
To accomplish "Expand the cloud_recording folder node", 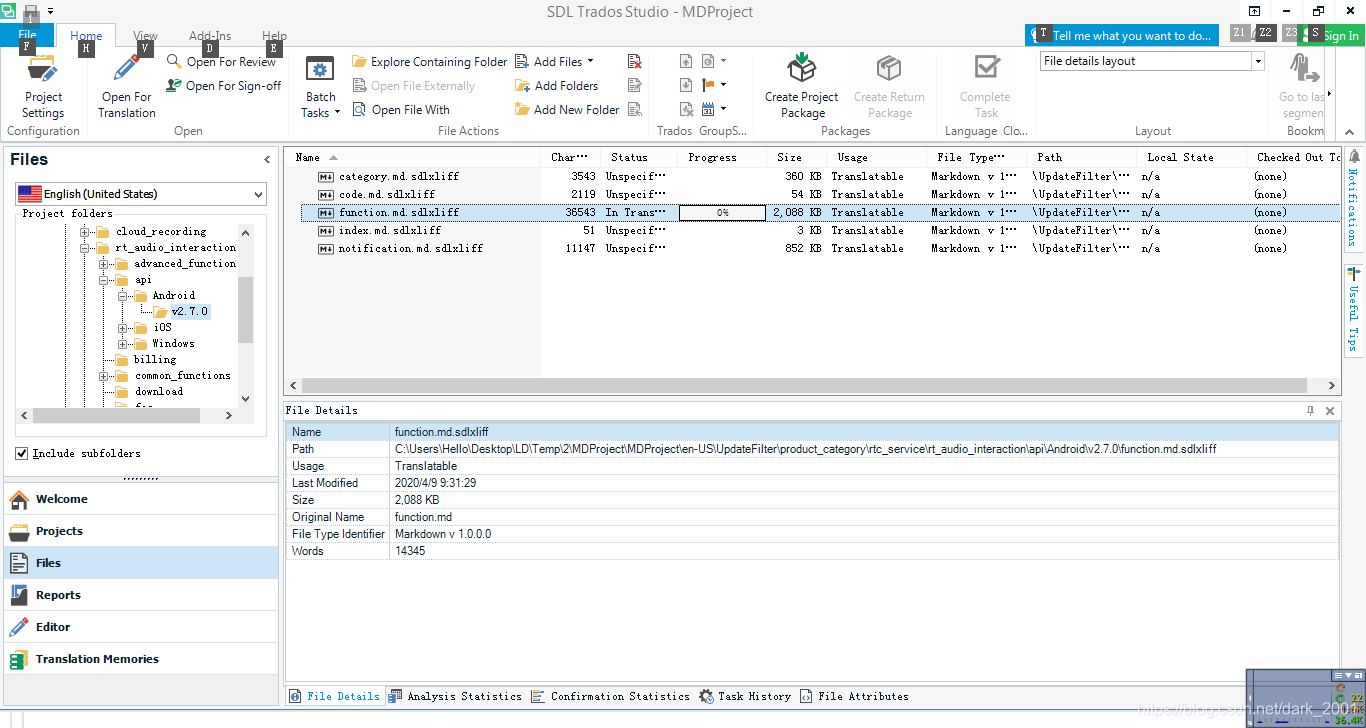I will 86,232.
